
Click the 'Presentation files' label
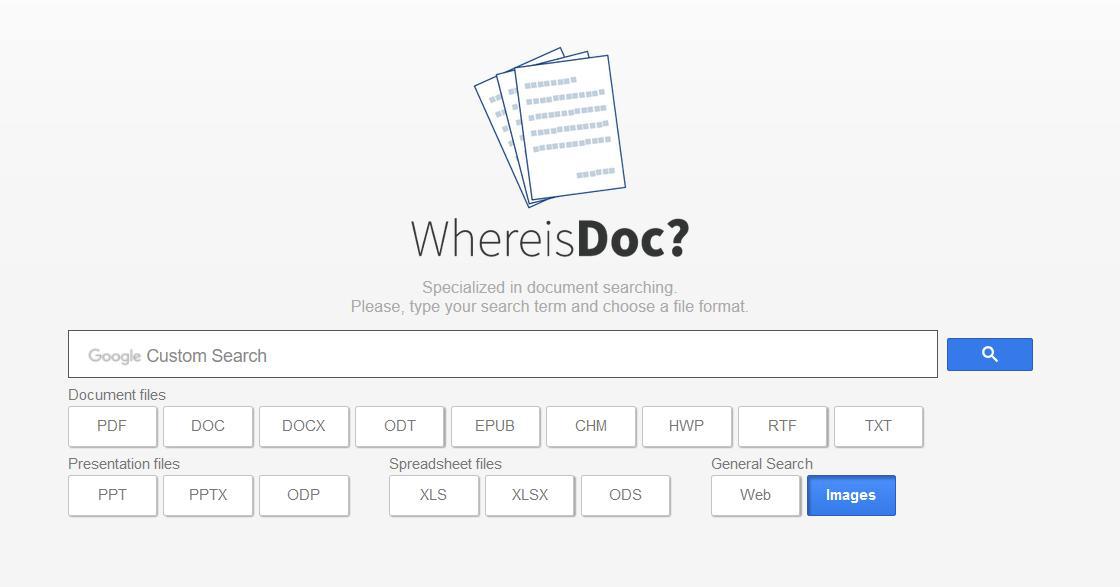(124, 464)
